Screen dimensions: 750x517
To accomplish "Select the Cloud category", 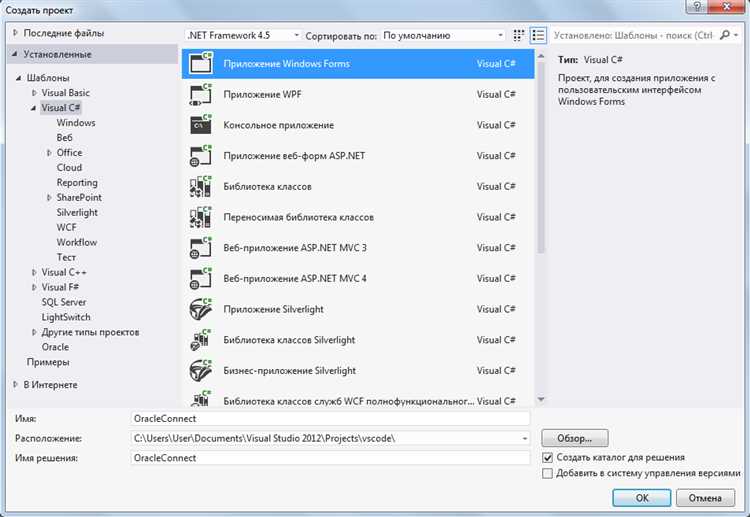I will [x=69, y=167].
